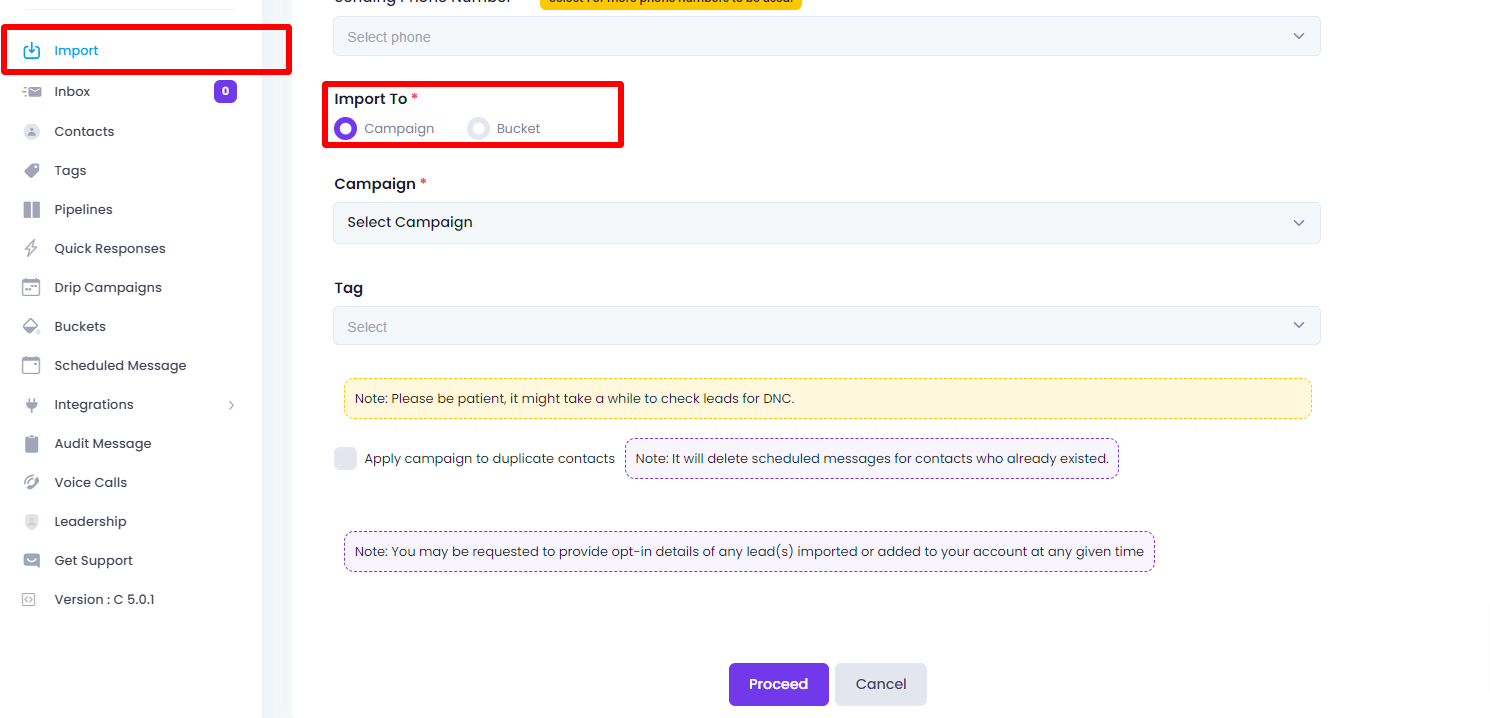The height and width of the screenshot is (718, 1490).
Task: Open the Buckets section from sidebar
Action: point(31,326)
